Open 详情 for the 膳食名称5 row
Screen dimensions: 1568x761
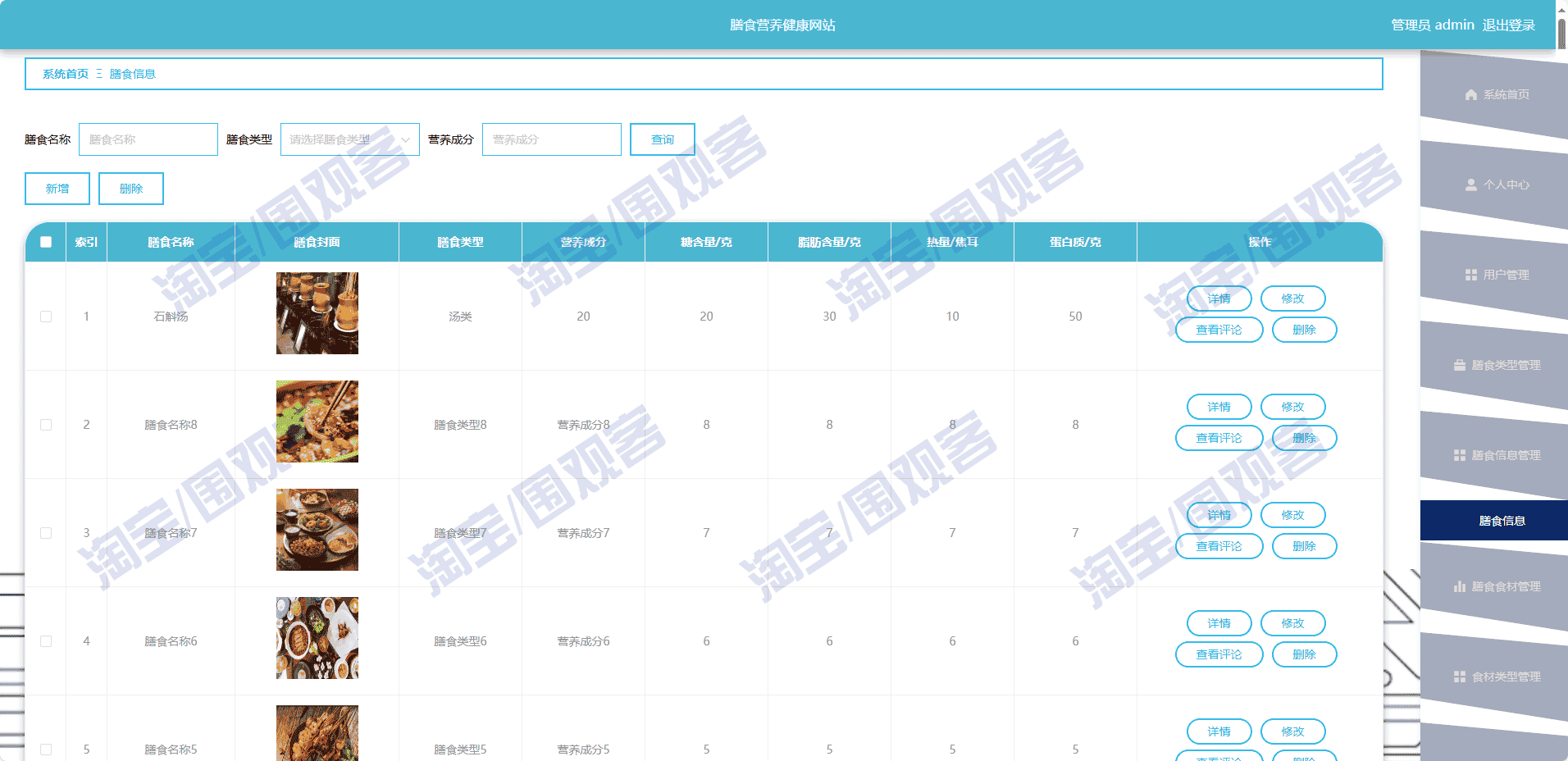(1219, 731)
